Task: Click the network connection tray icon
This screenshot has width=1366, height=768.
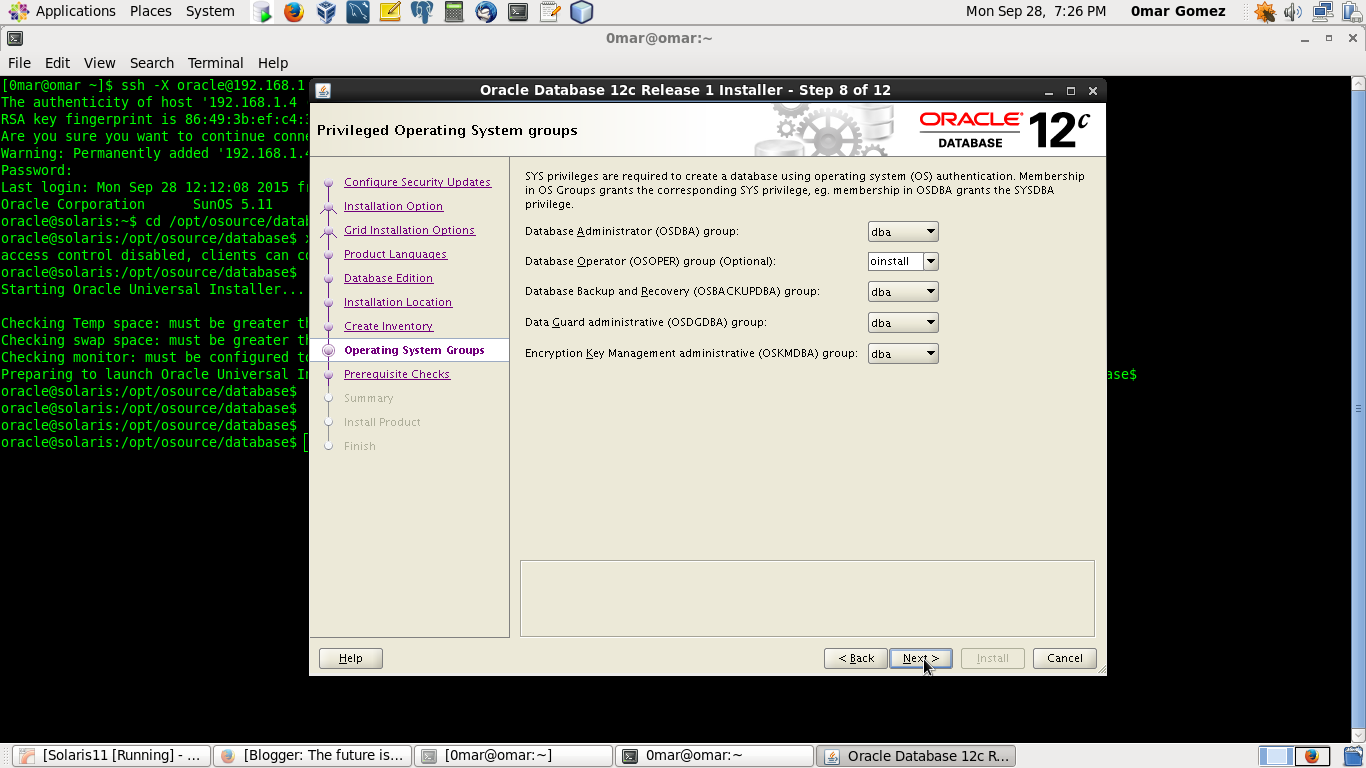Action: [1322, 12]
